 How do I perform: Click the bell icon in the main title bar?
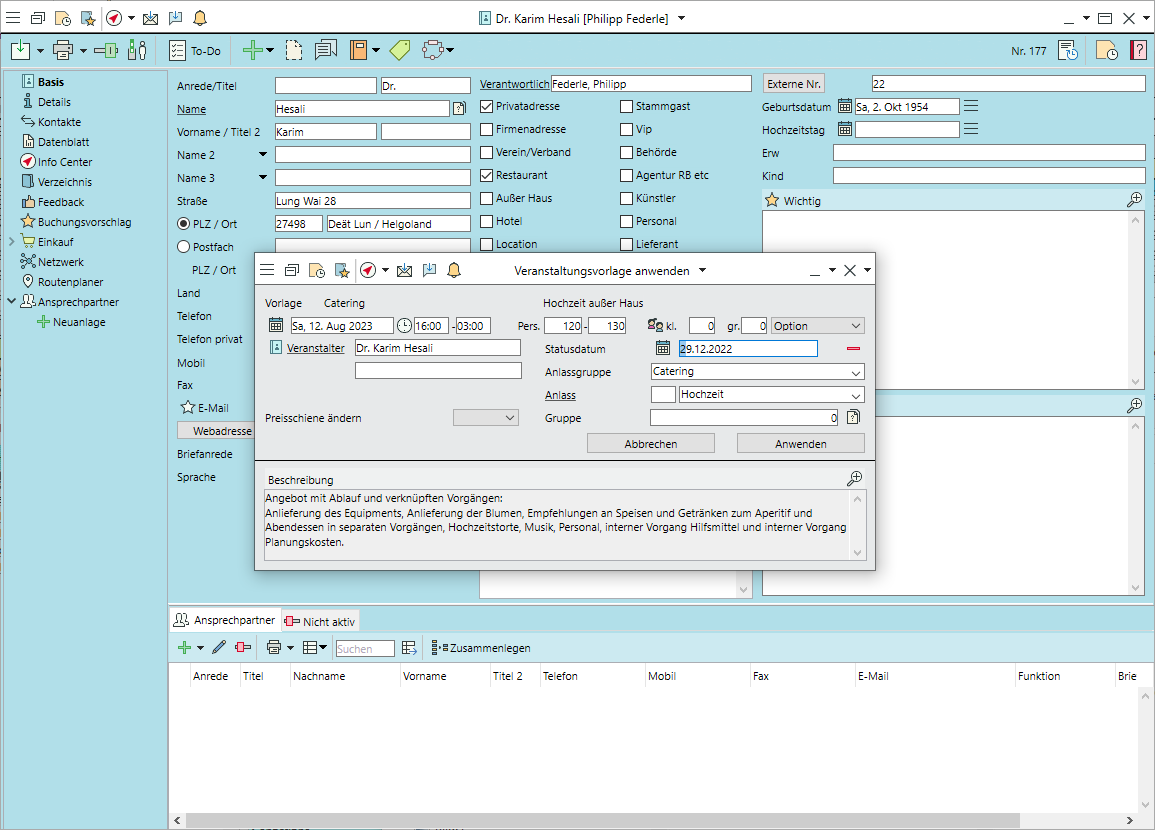(x=200, y=18)
